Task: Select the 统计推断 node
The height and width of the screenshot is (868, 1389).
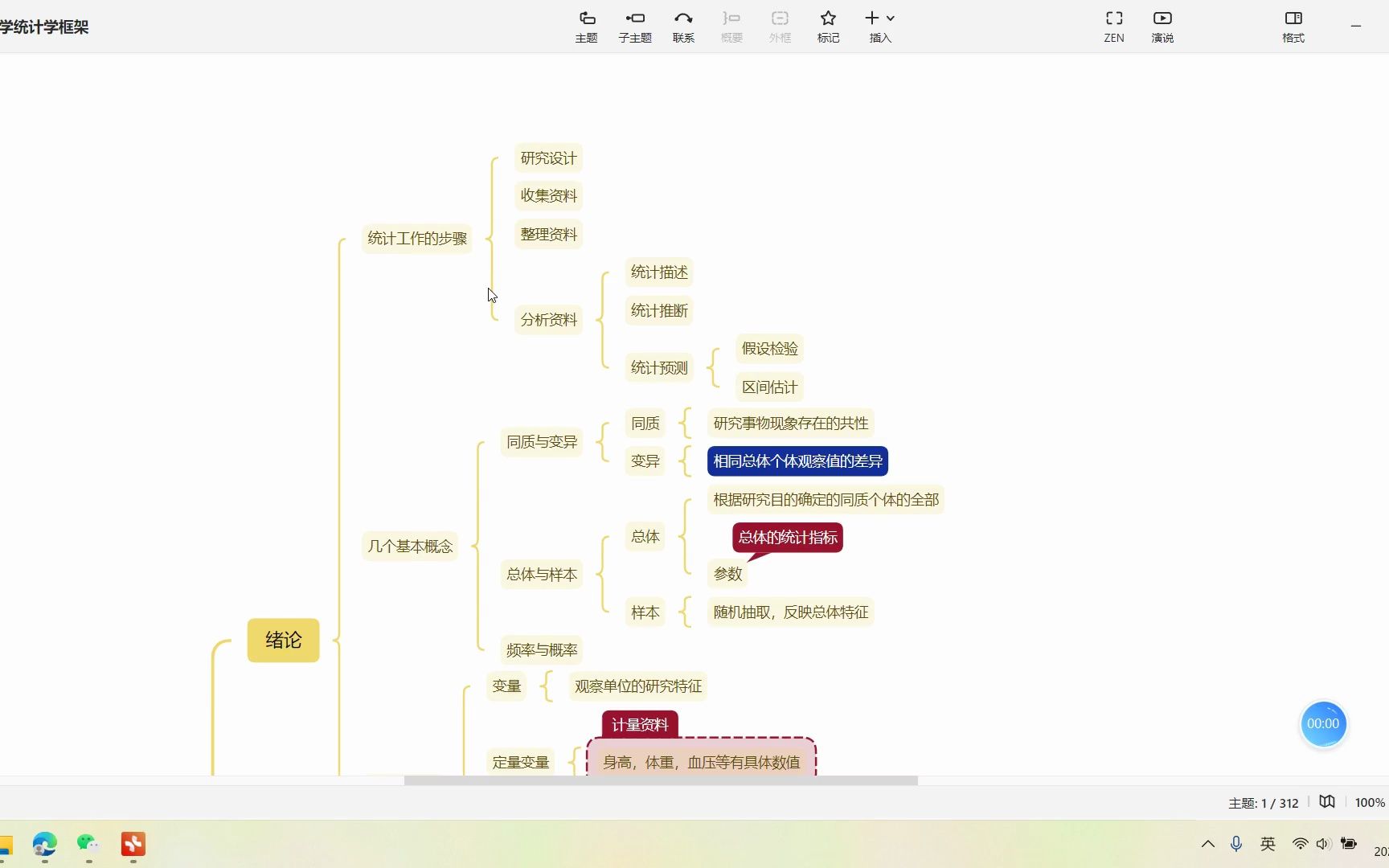Action: click(x=659, y=310)
